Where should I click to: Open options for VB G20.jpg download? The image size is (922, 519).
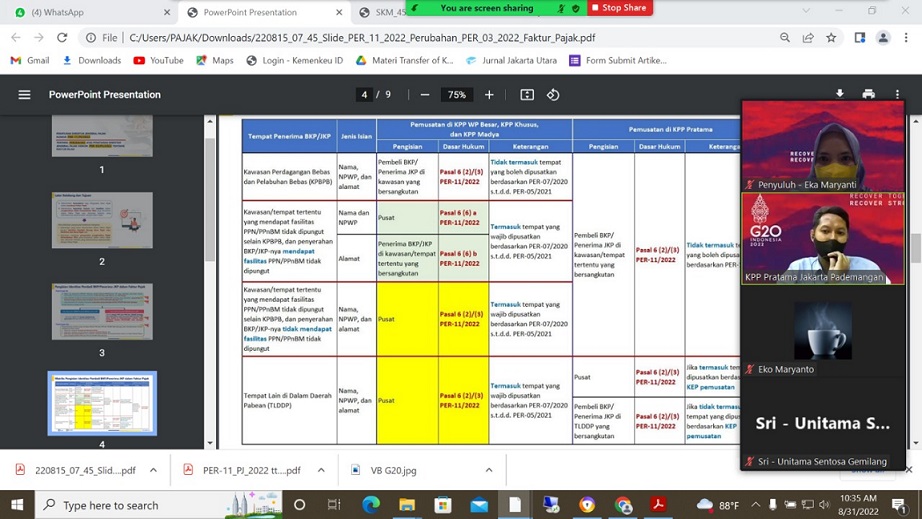488,470
